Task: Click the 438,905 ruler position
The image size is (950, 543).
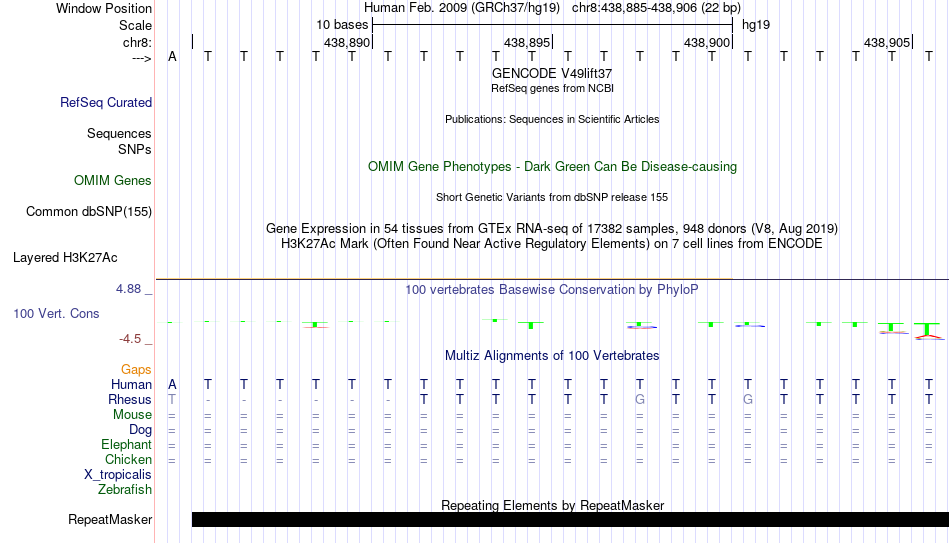Action: (x=886, y=42)
